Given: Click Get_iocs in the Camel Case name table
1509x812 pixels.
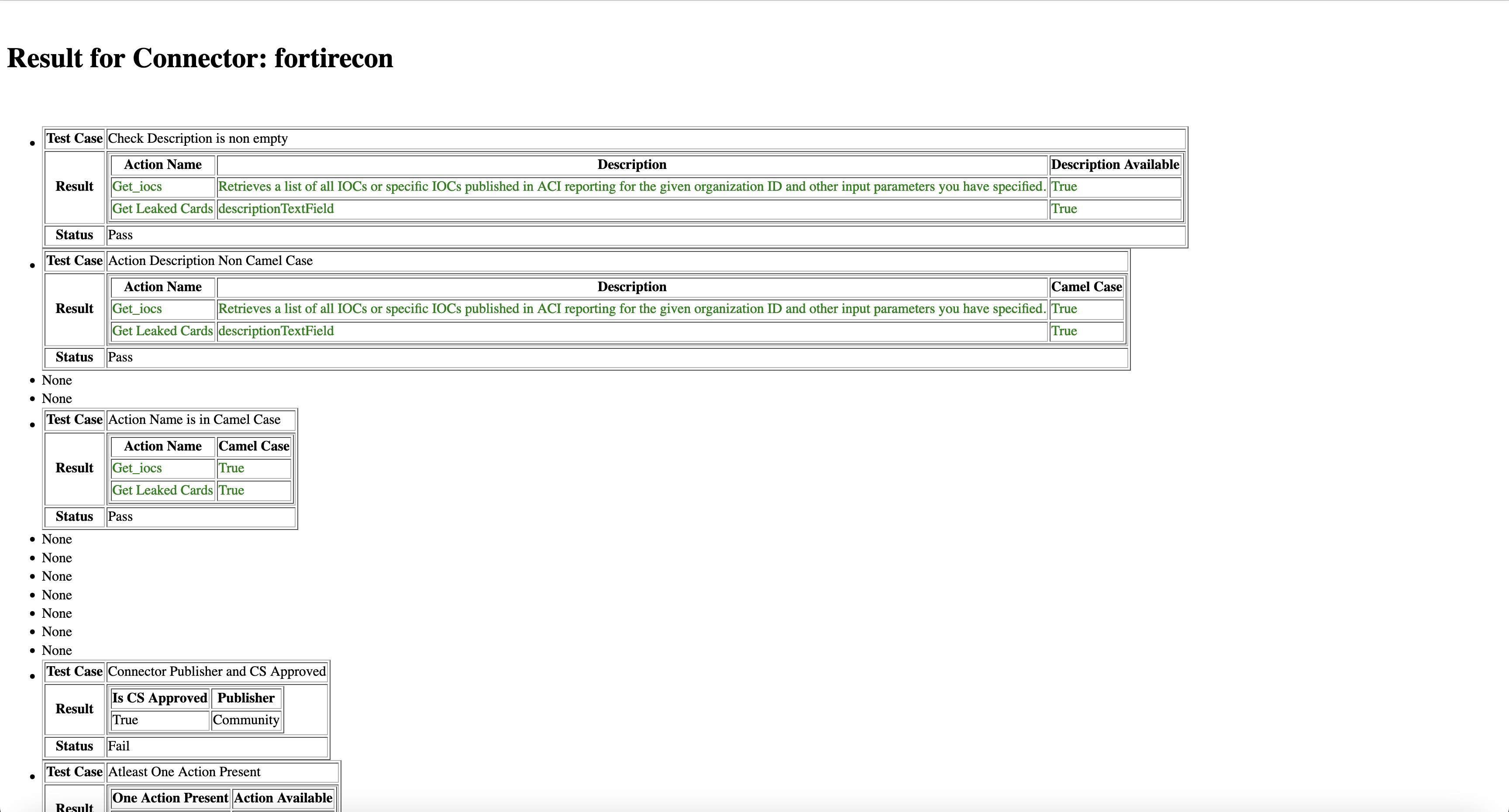Looking at the screenshot, I should click(x=137, y=468).
